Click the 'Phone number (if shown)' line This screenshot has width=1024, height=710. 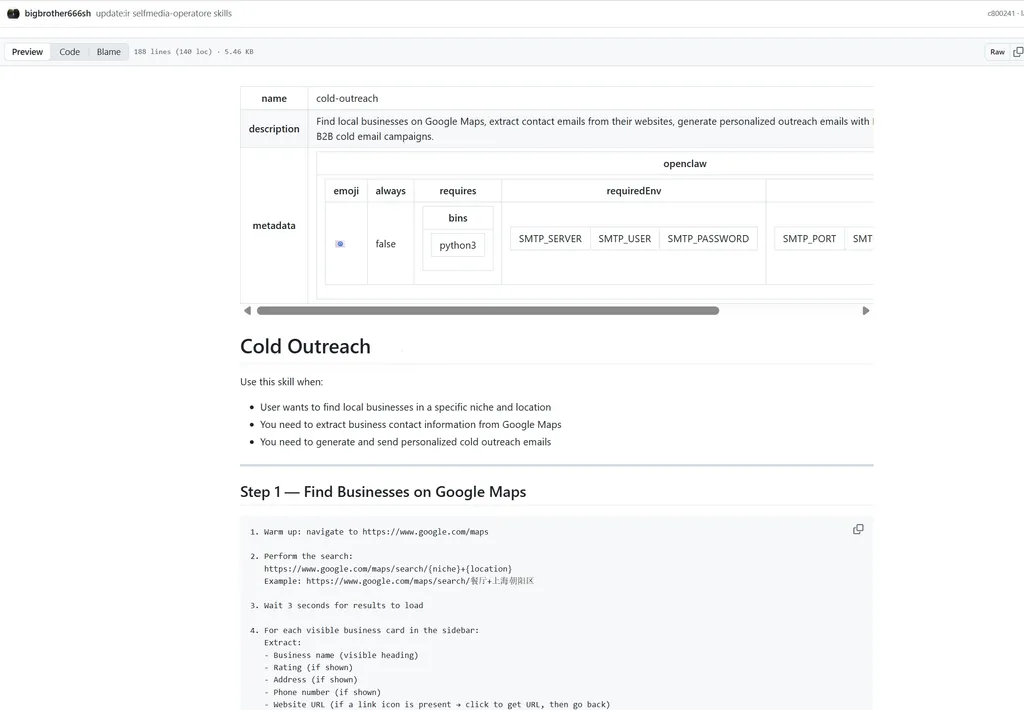pyautogui.click(x=323, y=692)
